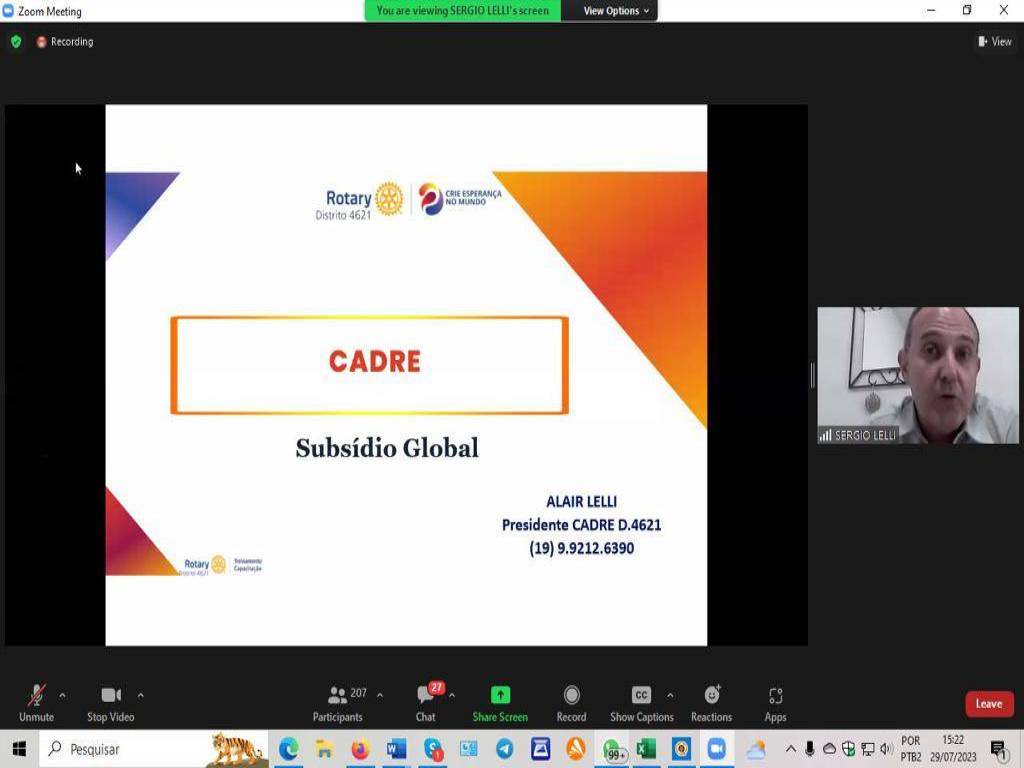Image resolution: width=1024 pixels, height=768 pixels.
Task: Unmute the microphone
Action: pos(36,702)
